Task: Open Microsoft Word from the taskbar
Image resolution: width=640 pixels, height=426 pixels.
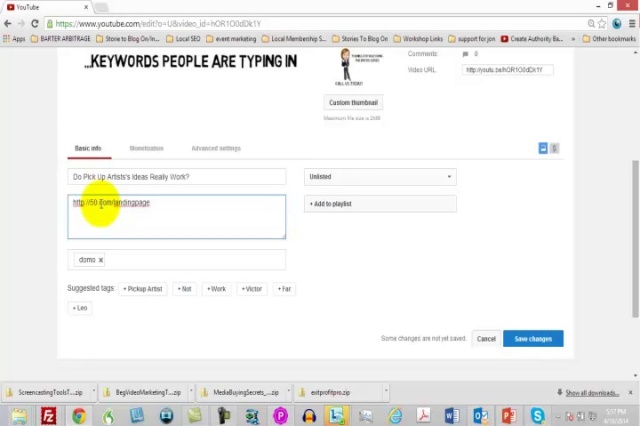Action: click(452, 416)
